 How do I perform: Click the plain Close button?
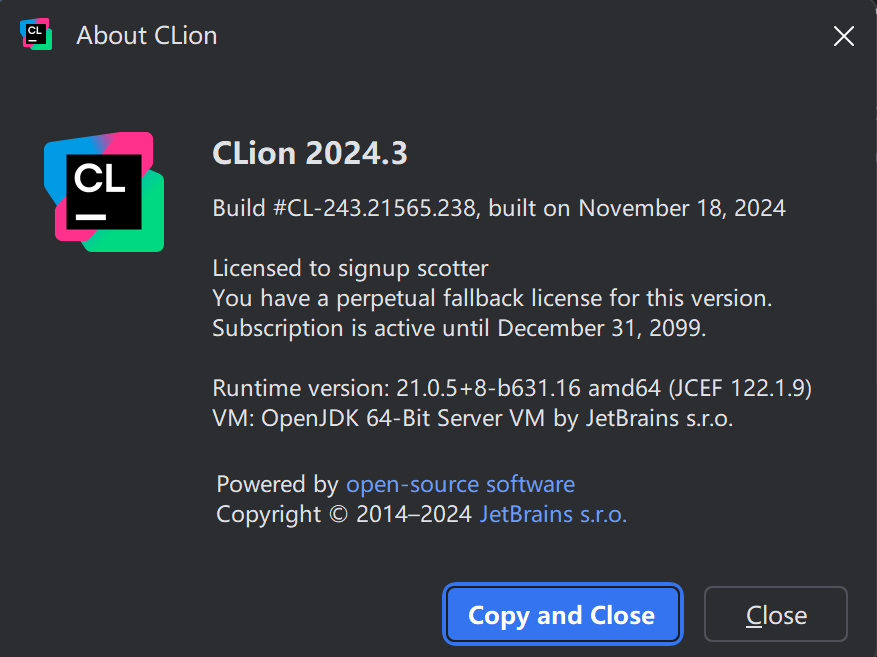tap(776, 615)
